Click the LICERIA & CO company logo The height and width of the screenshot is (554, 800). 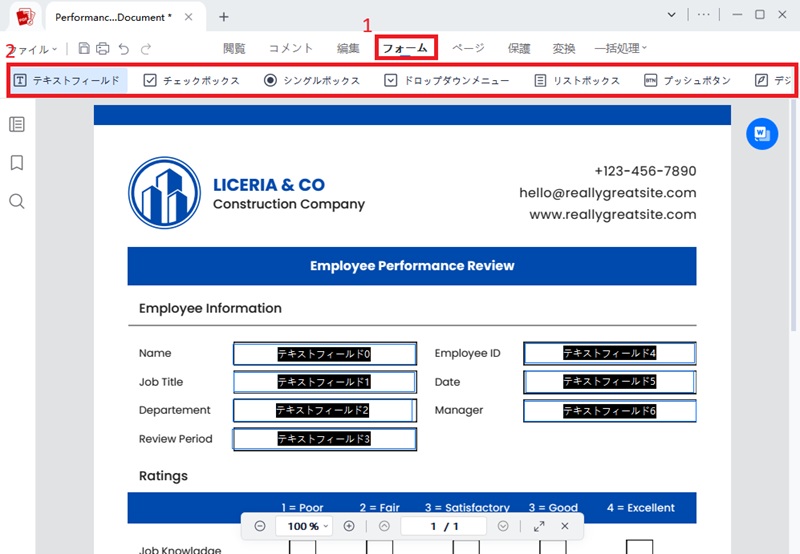pyautogui.click(x=164, y=192)
